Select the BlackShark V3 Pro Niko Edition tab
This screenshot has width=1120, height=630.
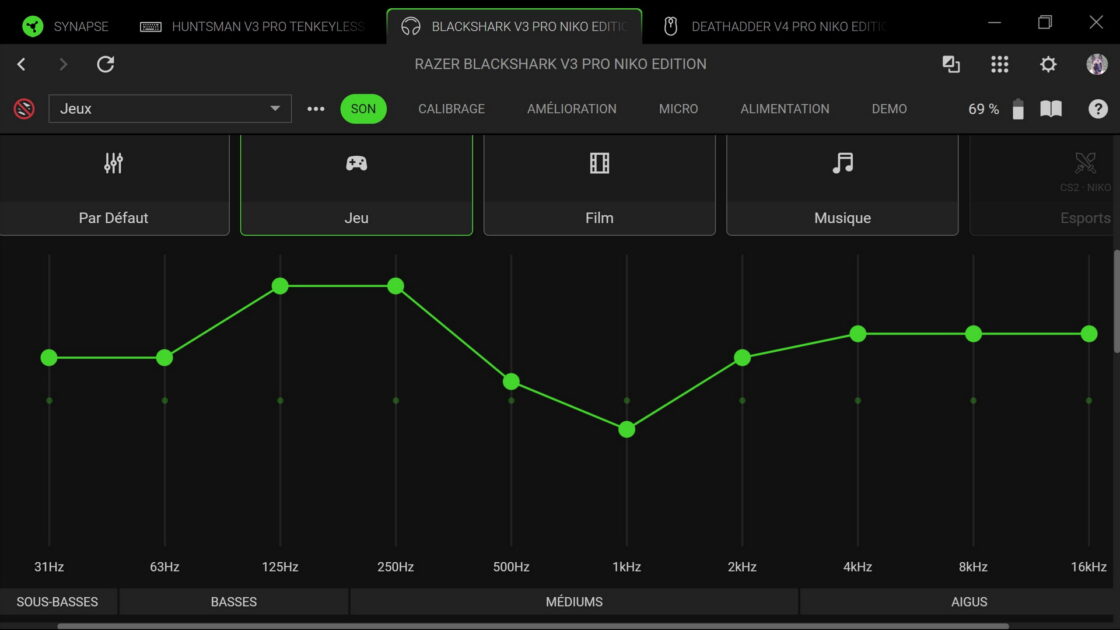[514, 26]
